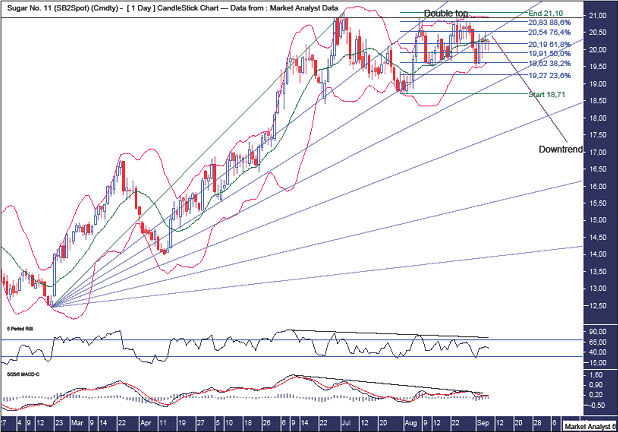Select the '0,20' MACD scale value

[x=597, y=395]
